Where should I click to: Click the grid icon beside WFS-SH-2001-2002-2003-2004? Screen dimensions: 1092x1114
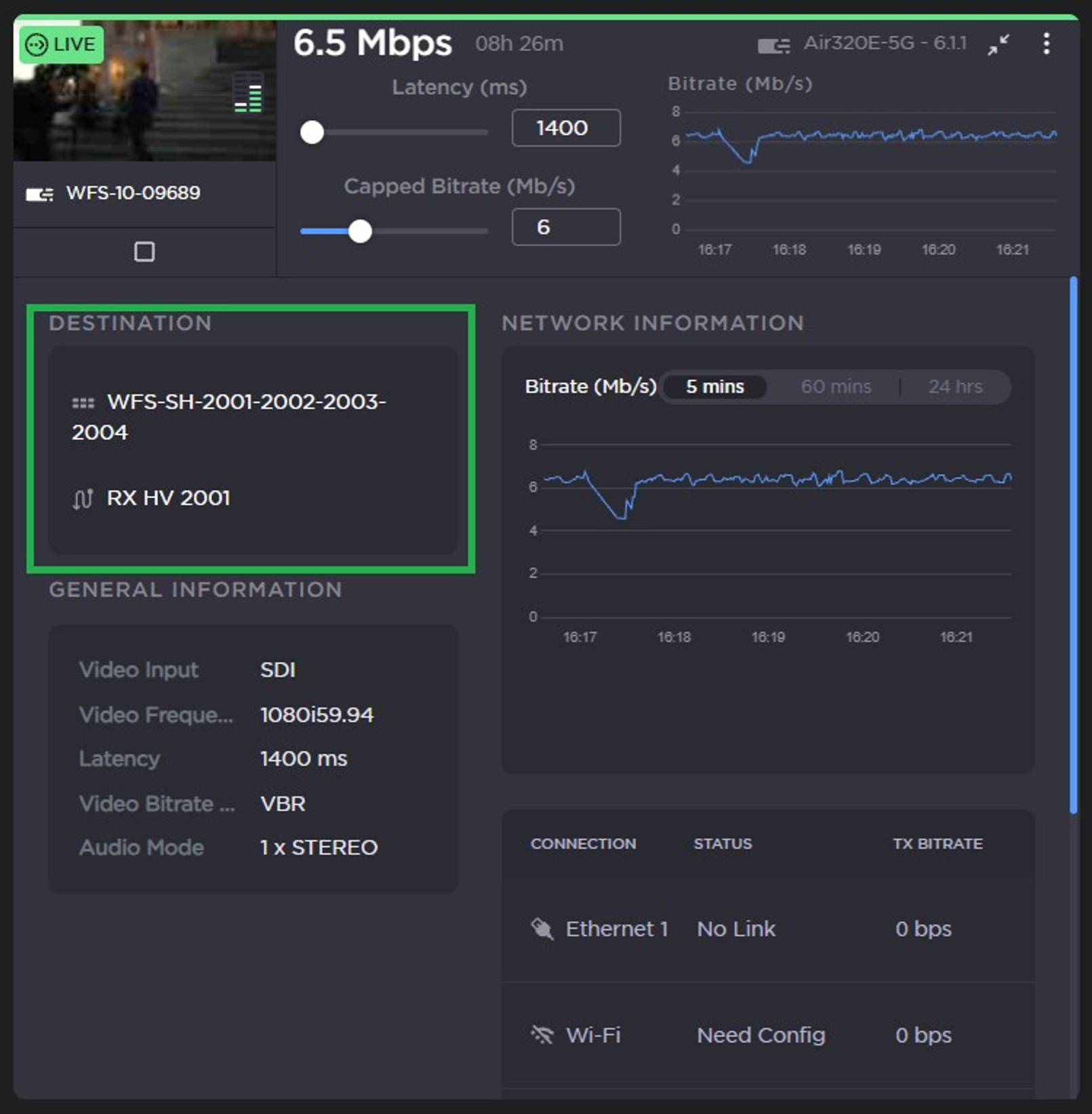click(x=83, y=403)
